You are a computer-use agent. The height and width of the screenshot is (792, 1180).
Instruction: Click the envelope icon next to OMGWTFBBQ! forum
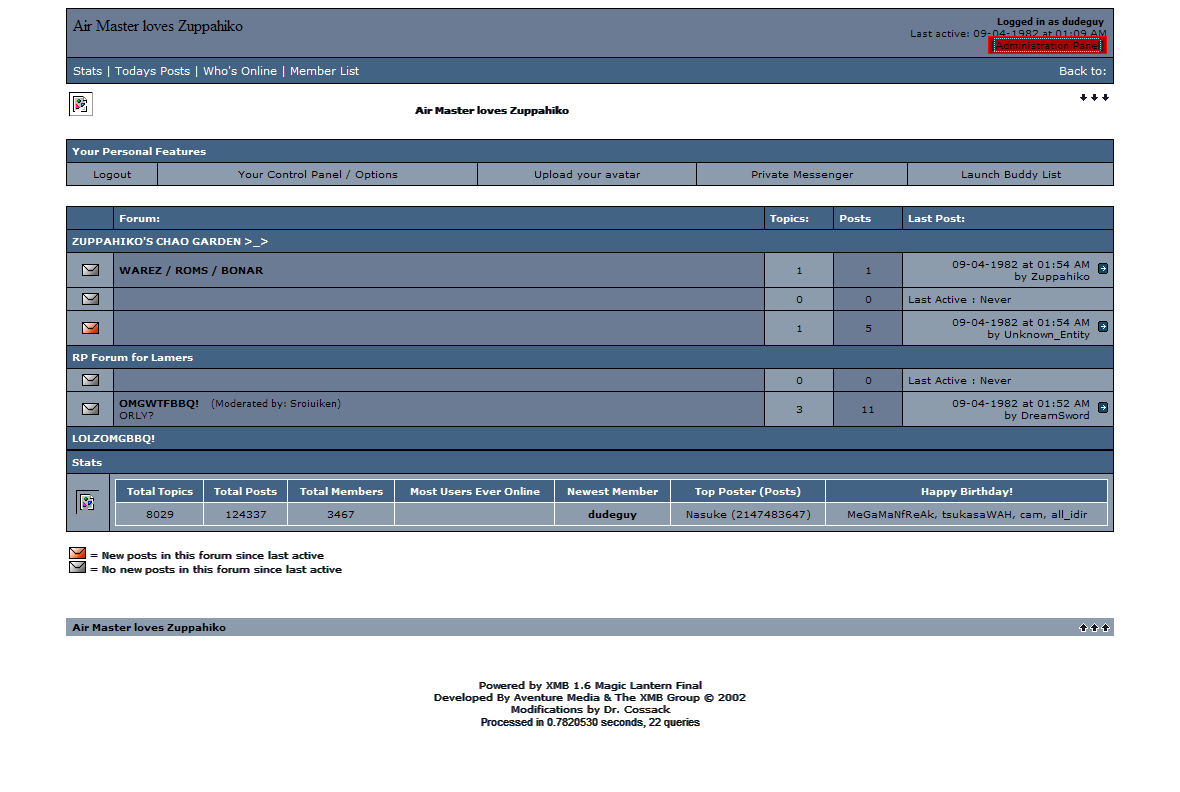(90, 409)
